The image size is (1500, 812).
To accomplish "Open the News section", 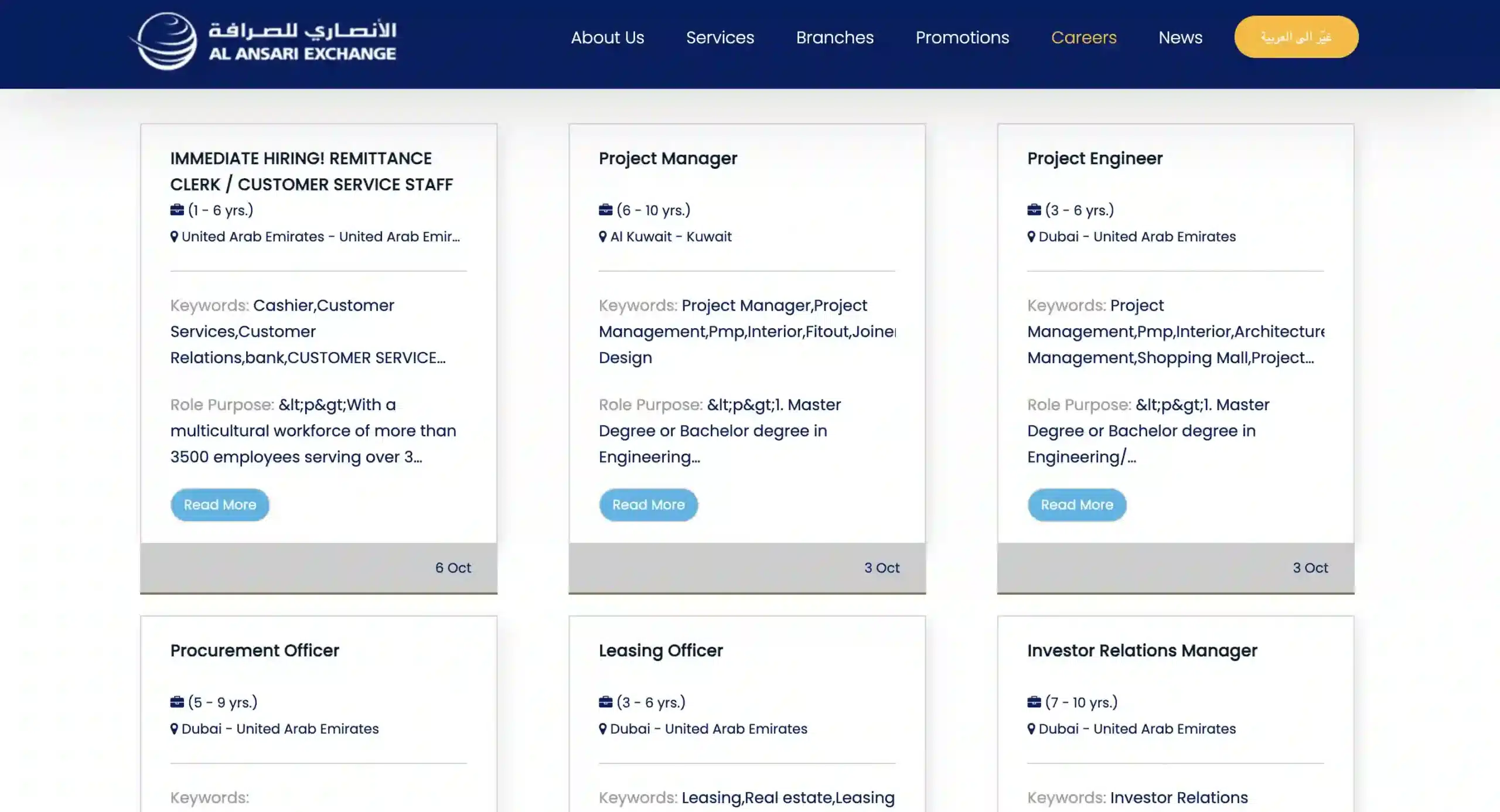I will click(x=1180, y=37).
